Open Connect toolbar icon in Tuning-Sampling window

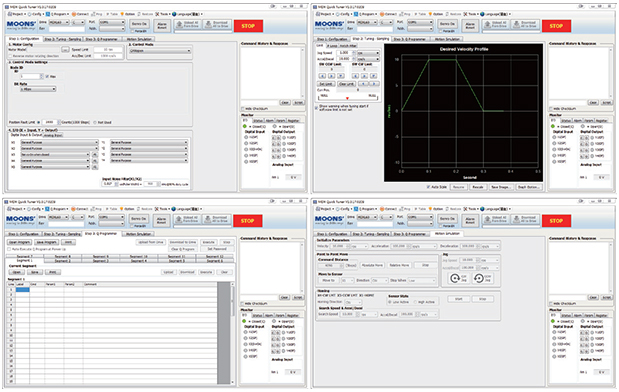click(382, 14)
